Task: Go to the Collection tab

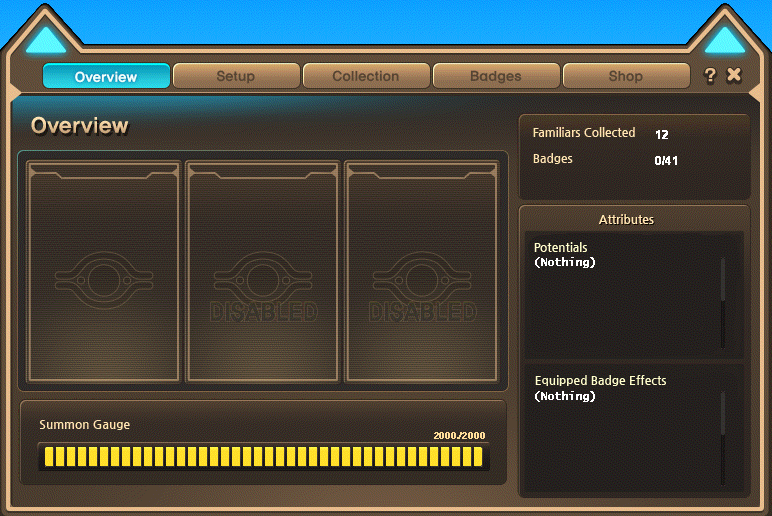Action: 366,76
